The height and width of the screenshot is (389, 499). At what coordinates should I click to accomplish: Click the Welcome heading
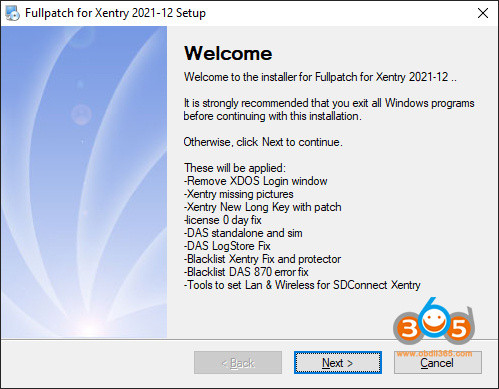(x=228, y=53)
